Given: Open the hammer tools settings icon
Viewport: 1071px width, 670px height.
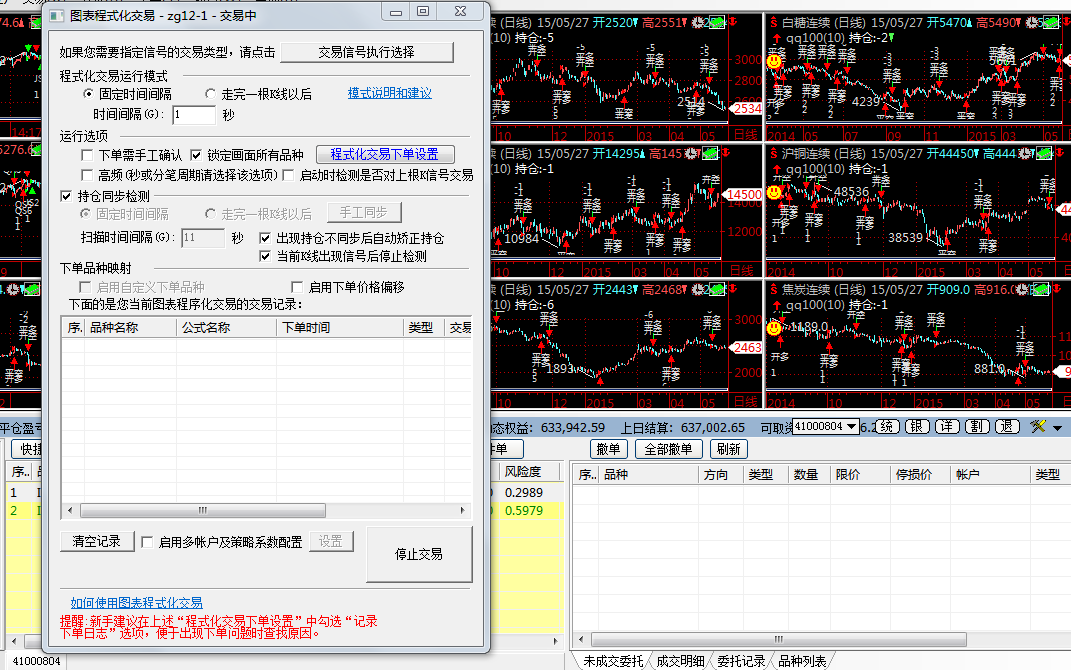Looking at the screenshot, I should [1038, 426].
